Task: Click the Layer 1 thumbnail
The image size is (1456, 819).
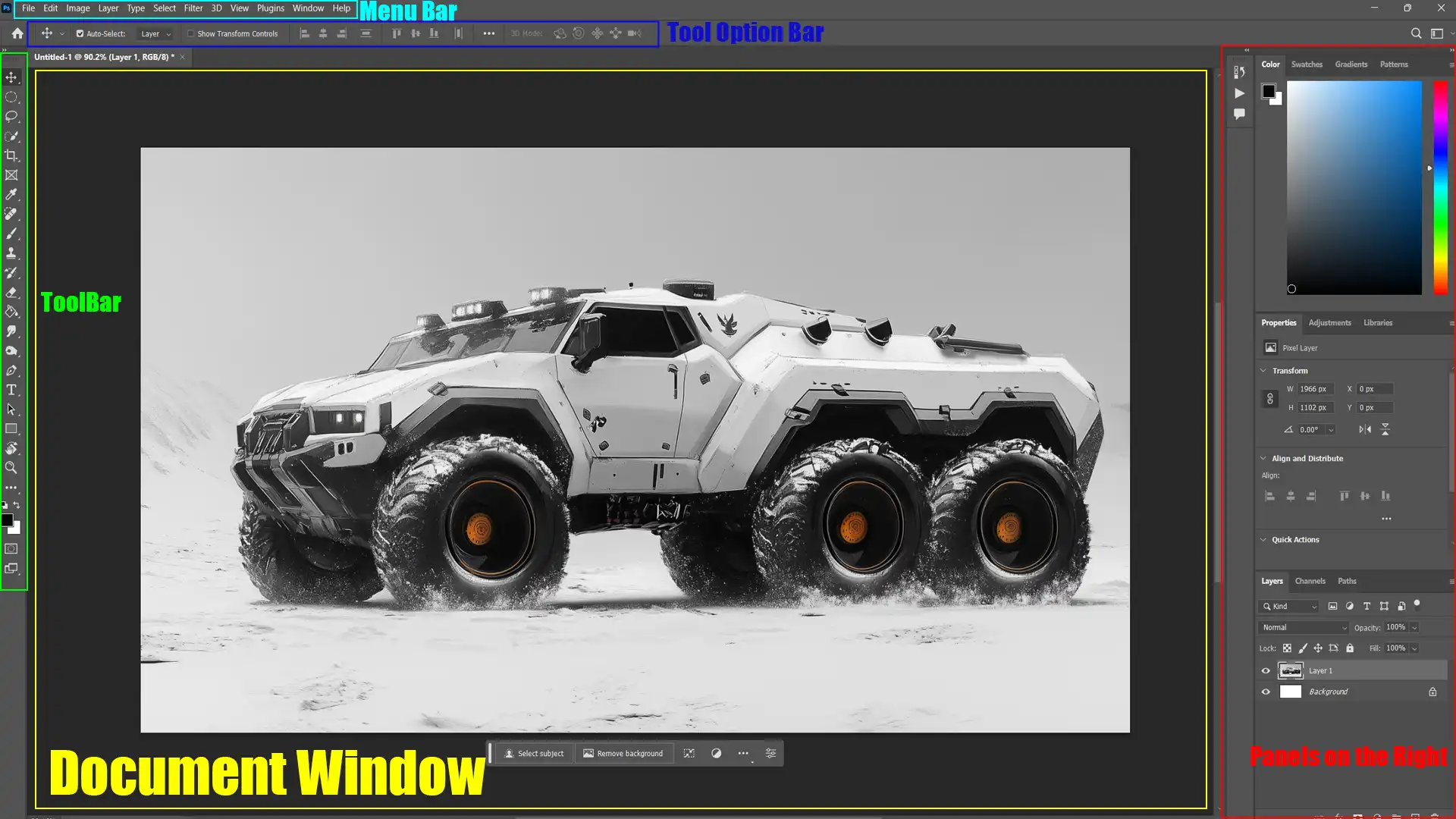Action: [1290, 670]
